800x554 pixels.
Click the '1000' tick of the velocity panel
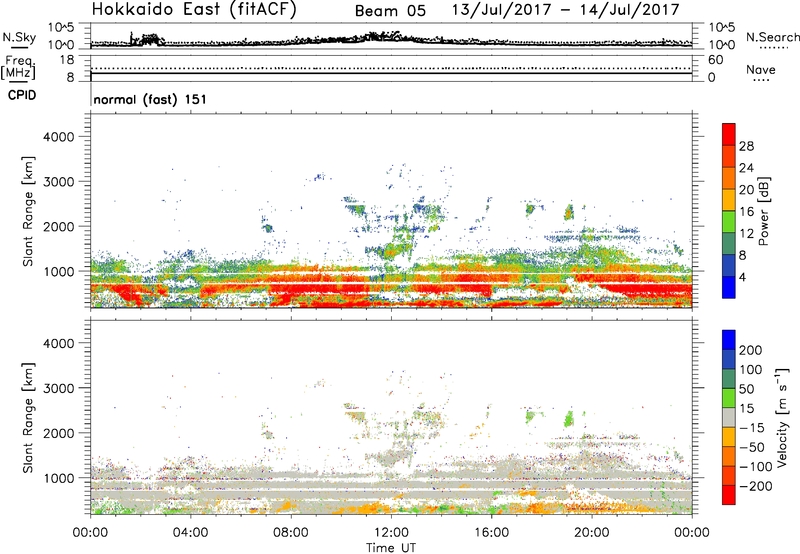tap(59, 478)
